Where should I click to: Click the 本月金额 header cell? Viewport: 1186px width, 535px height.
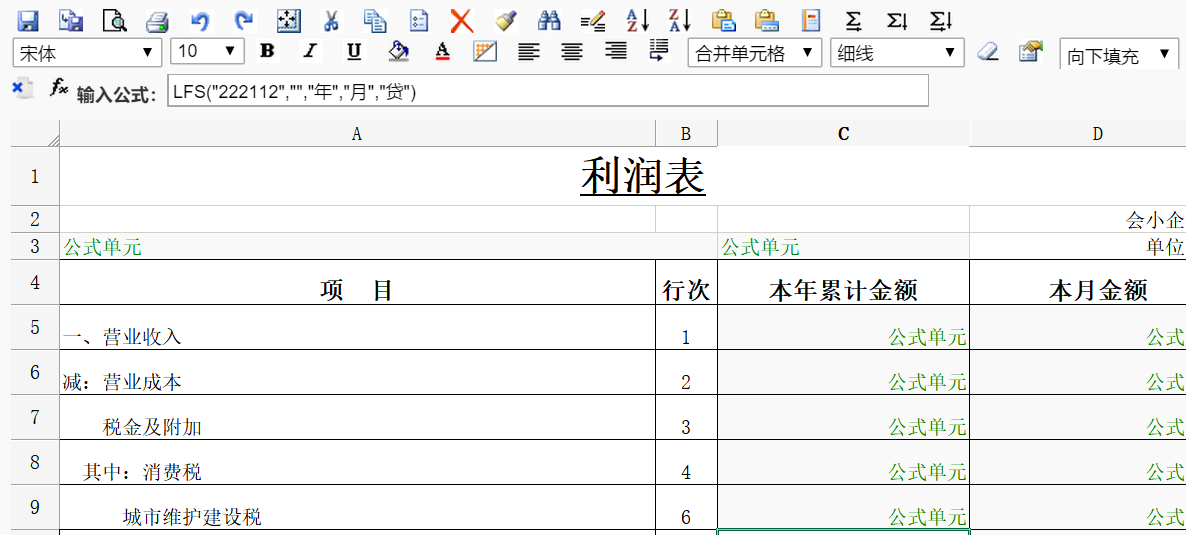[x=1078, y=282]
